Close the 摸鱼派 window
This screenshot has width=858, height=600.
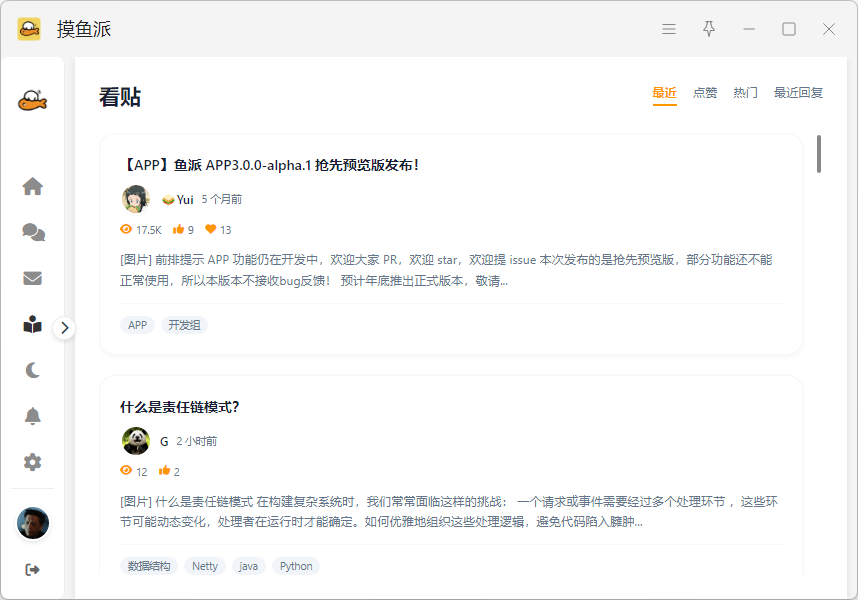pyautogui.click(x=829, y=29)
